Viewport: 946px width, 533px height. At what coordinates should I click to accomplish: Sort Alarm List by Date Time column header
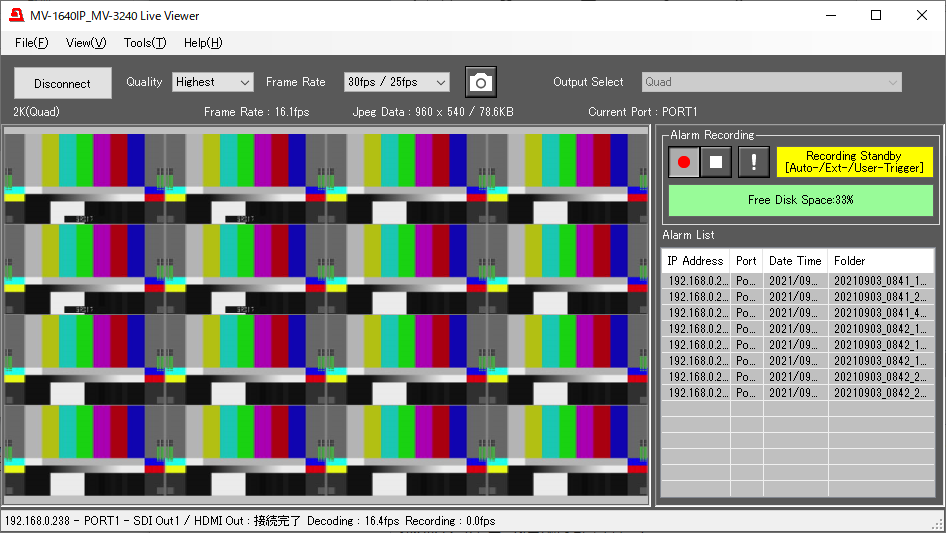coord(795,261)
